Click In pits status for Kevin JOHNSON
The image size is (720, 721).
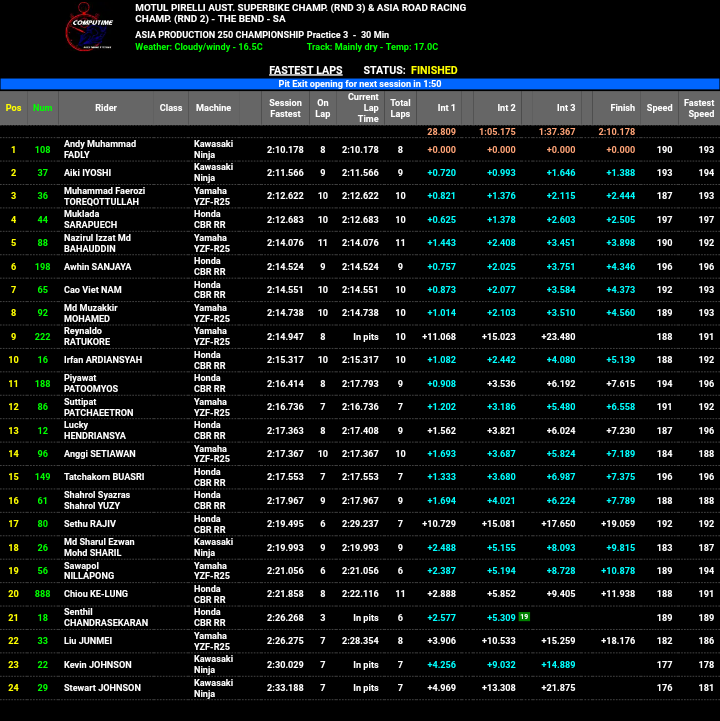point(366,664)
